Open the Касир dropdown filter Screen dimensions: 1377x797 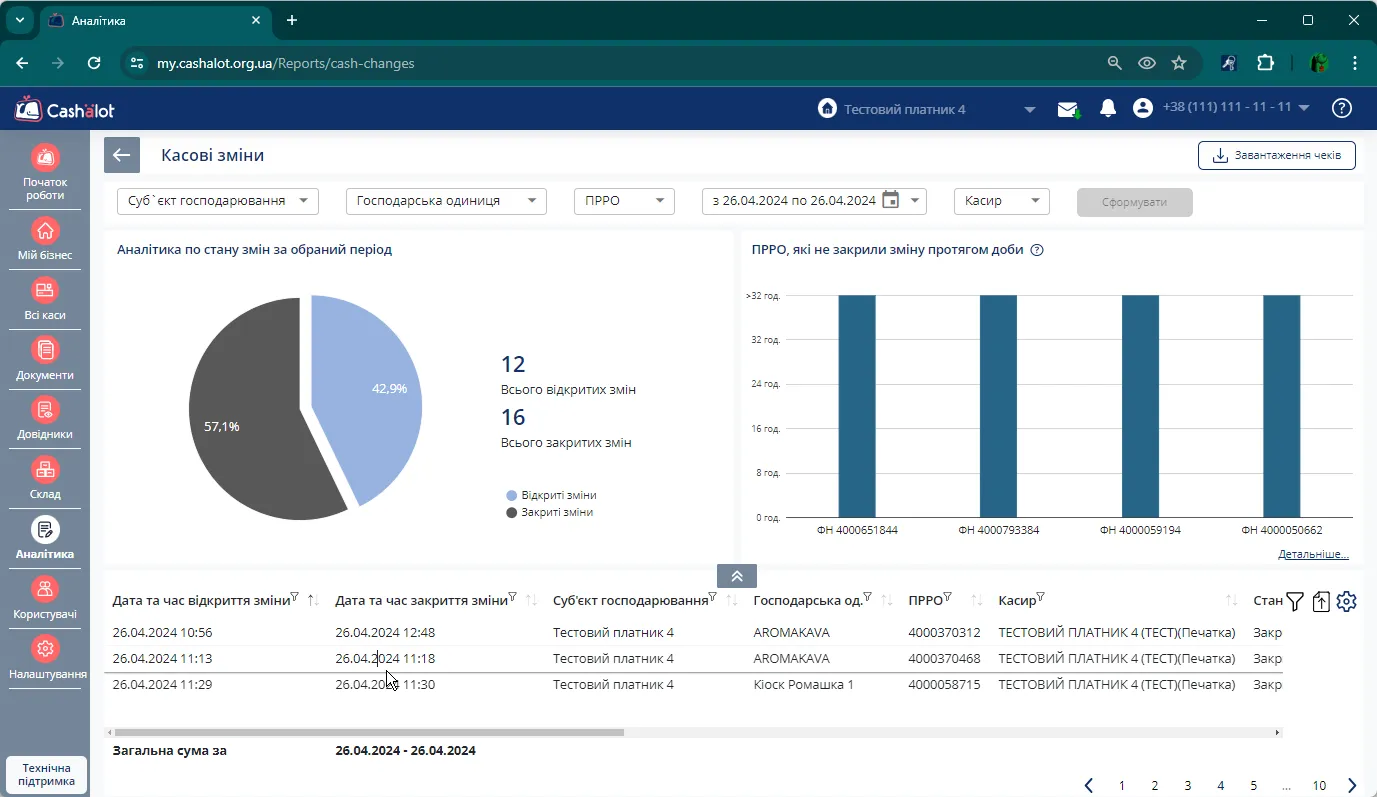coord(1002,201)
